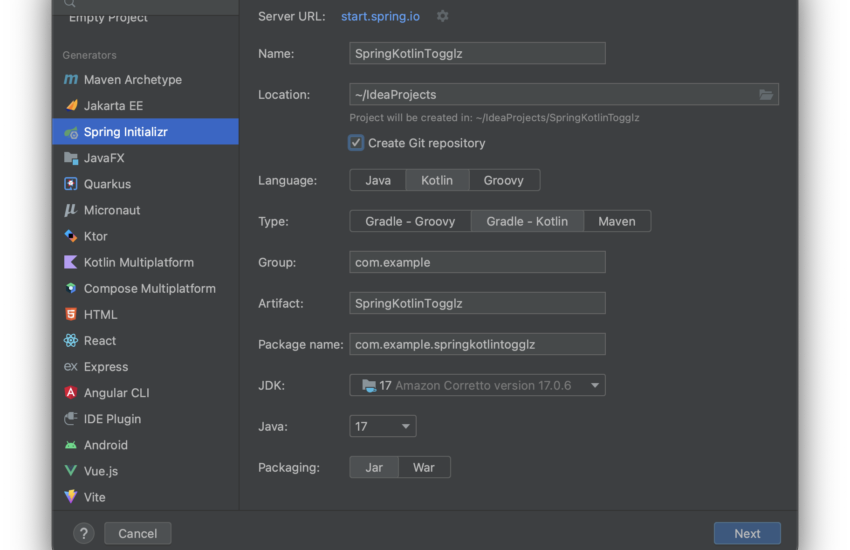
Task: Select Java language option
Action: click(x=378, y=180)
